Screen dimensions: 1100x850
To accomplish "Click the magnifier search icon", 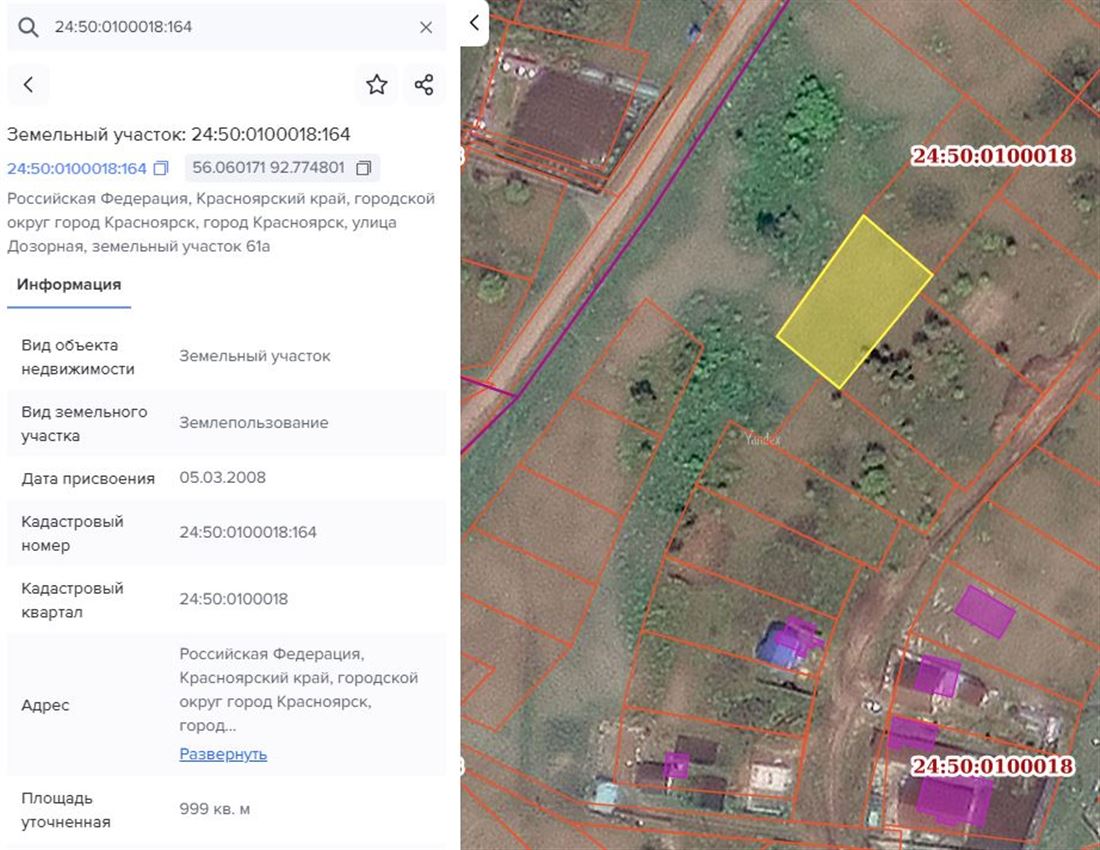I will [x=29, y=27].
